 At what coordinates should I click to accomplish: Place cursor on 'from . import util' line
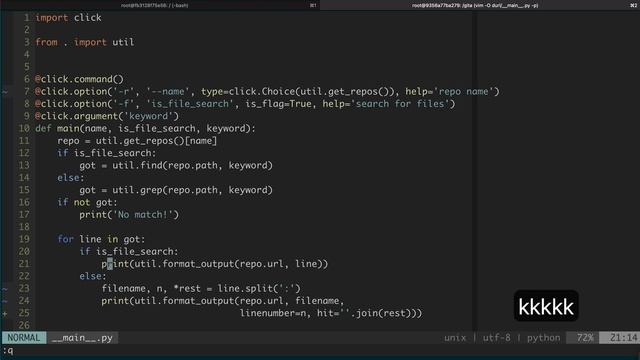pos(84,42)
